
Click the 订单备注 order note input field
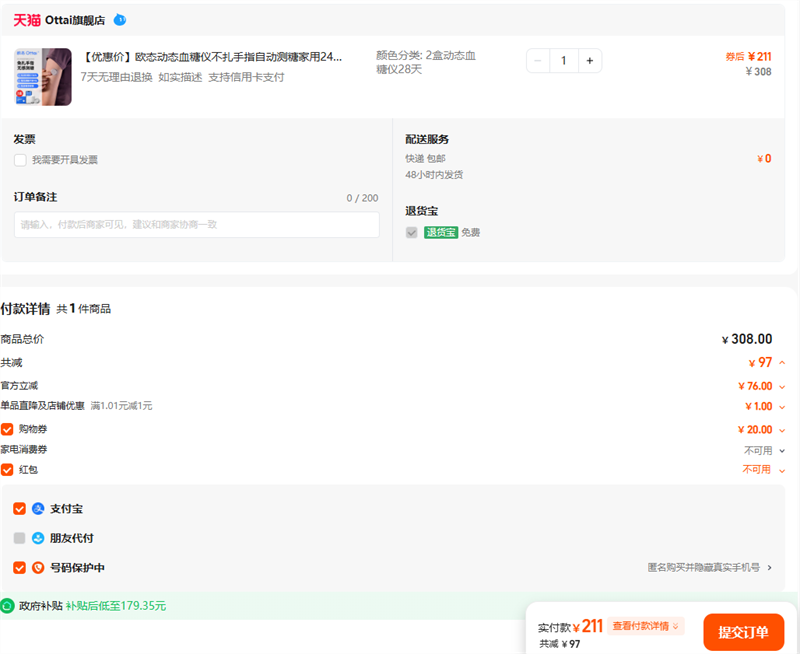pos(196,225)
